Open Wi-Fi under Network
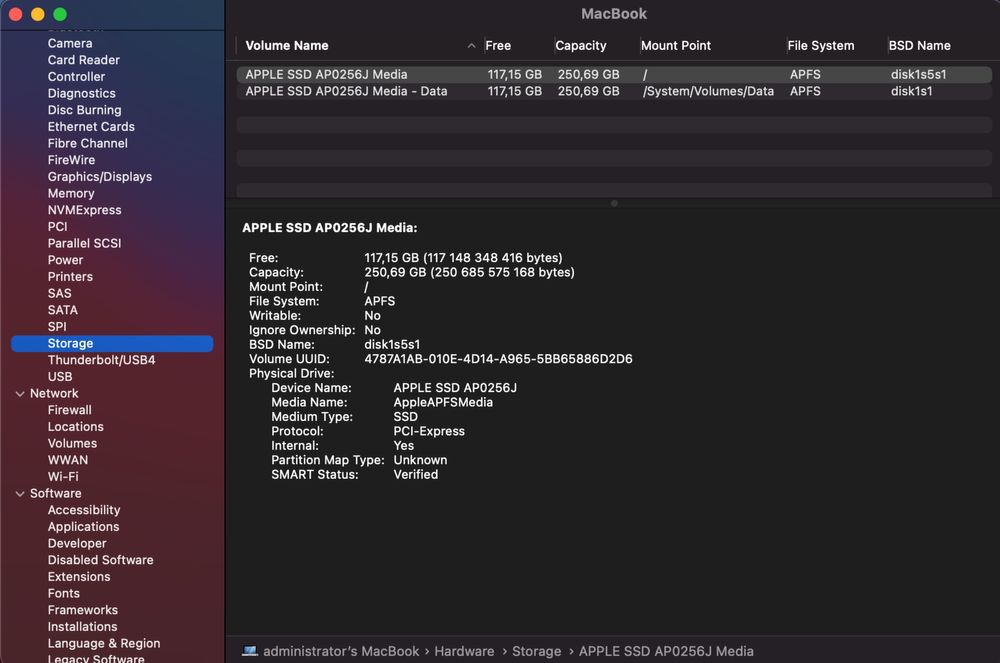This screenshot has width=1000, height=663. (63, 476)
